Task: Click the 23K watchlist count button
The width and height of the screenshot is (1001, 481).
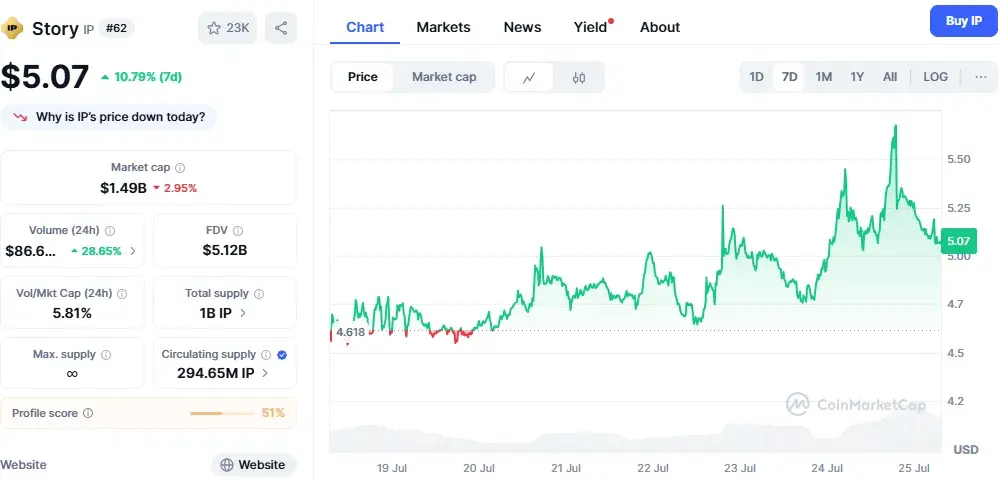Action: (x=227, y=28)
